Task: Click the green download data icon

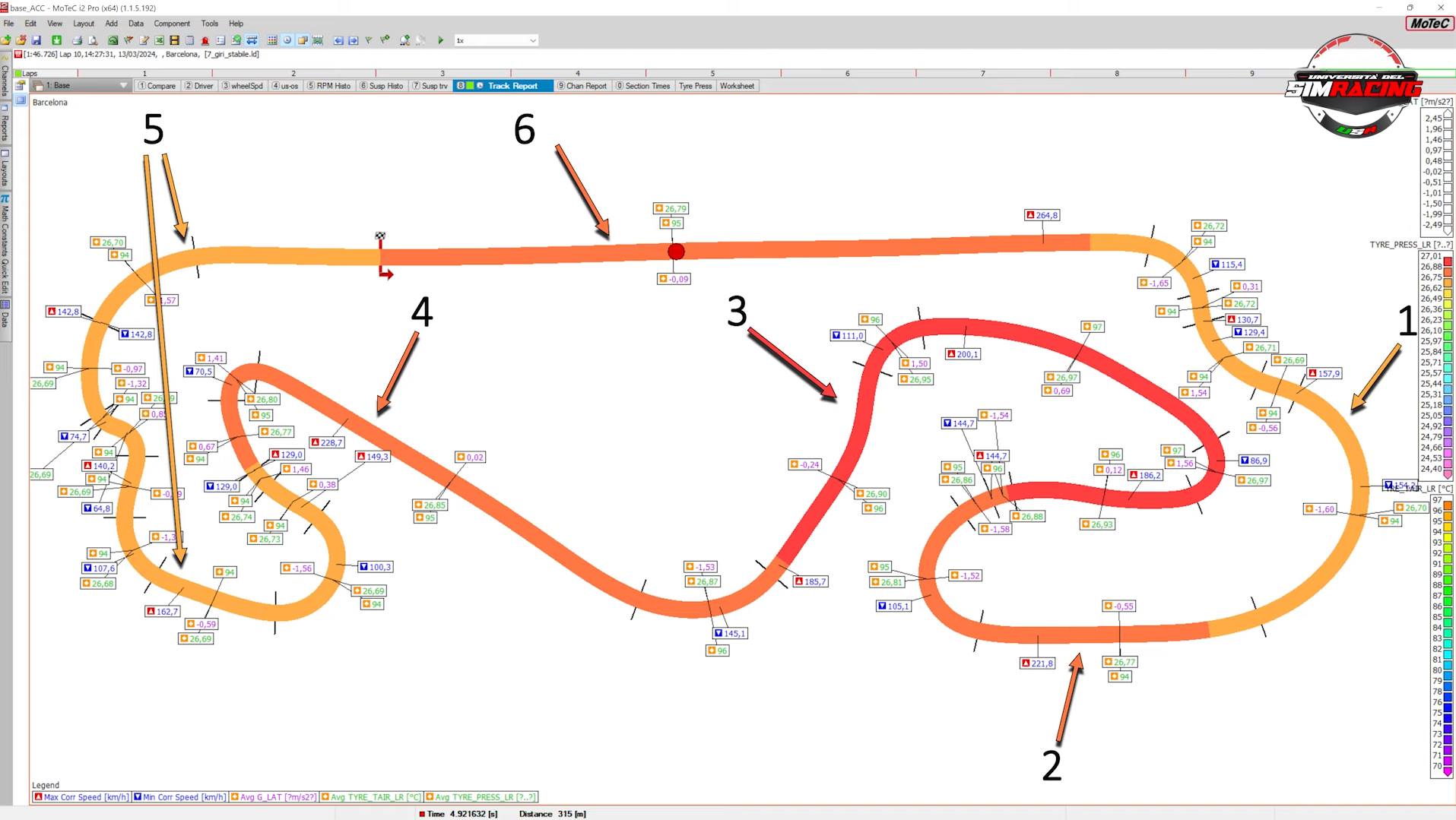Action: tap(56, 40)
